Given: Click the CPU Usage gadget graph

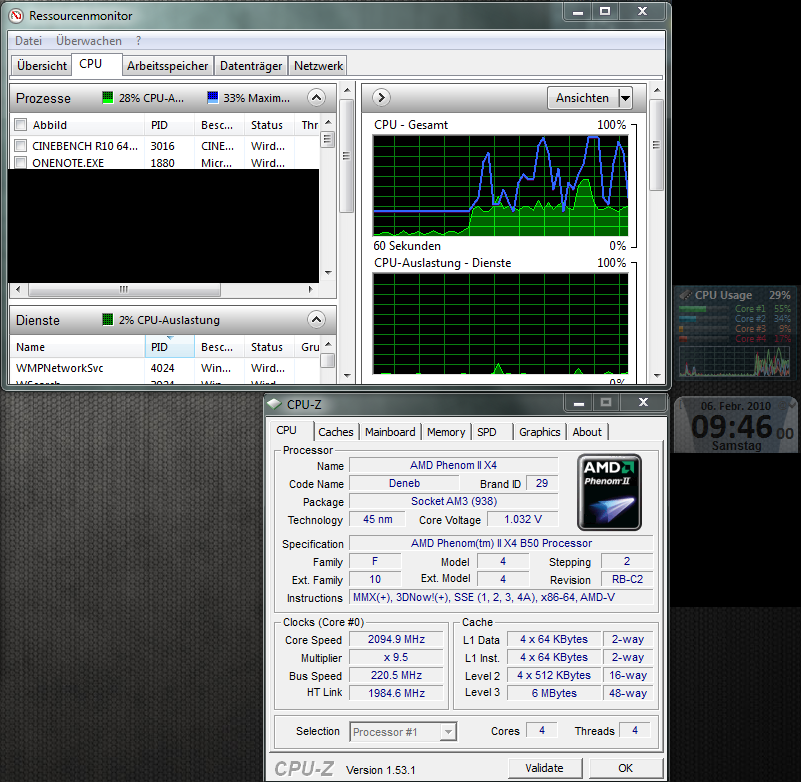Looking at the screenshot, I should (735, 361).
